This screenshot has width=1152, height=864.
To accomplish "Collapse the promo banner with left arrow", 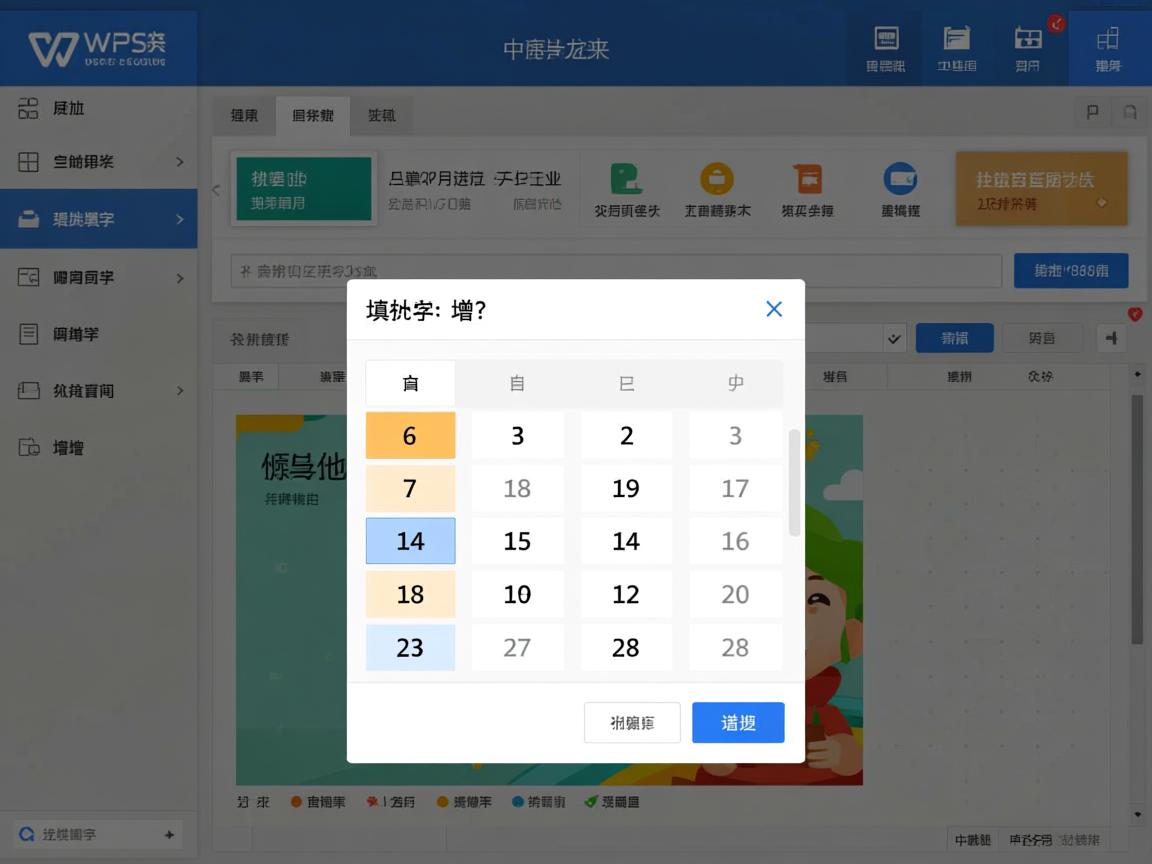I will [216, 188].
